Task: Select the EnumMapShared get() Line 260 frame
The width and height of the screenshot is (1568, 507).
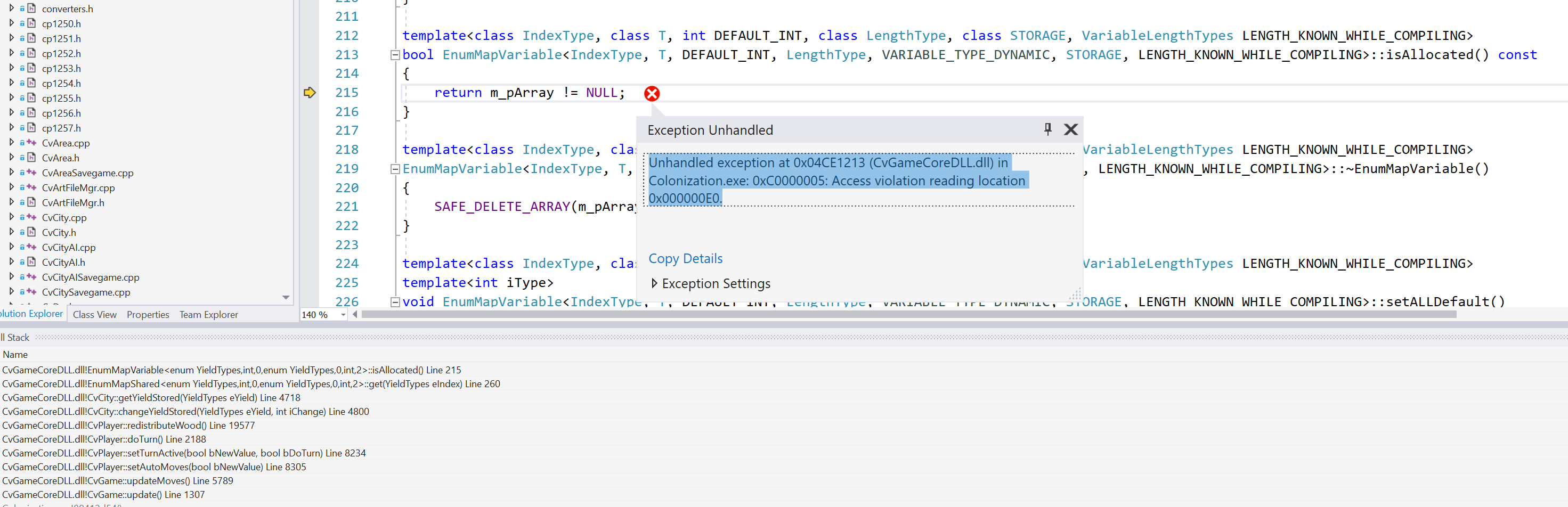Action: click(251, 384)
